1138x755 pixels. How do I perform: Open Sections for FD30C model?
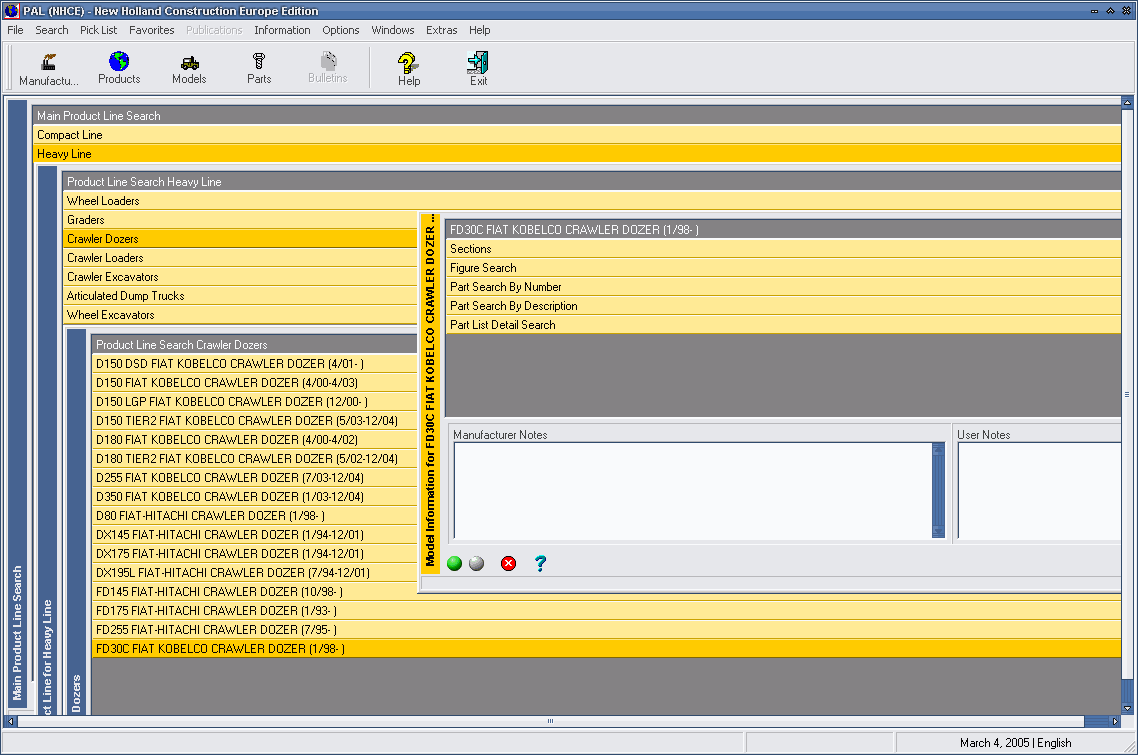(784, 249)
